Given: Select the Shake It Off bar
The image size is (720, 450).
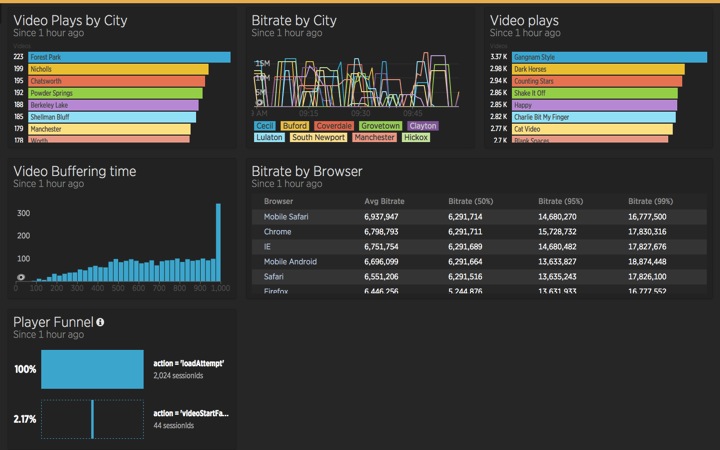Looking at the screenshot, I should (x=595, y=93).
